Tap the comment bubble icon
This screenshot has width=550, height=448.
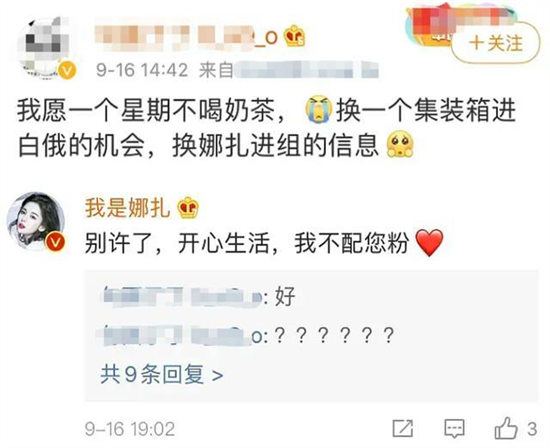[455, 428]
